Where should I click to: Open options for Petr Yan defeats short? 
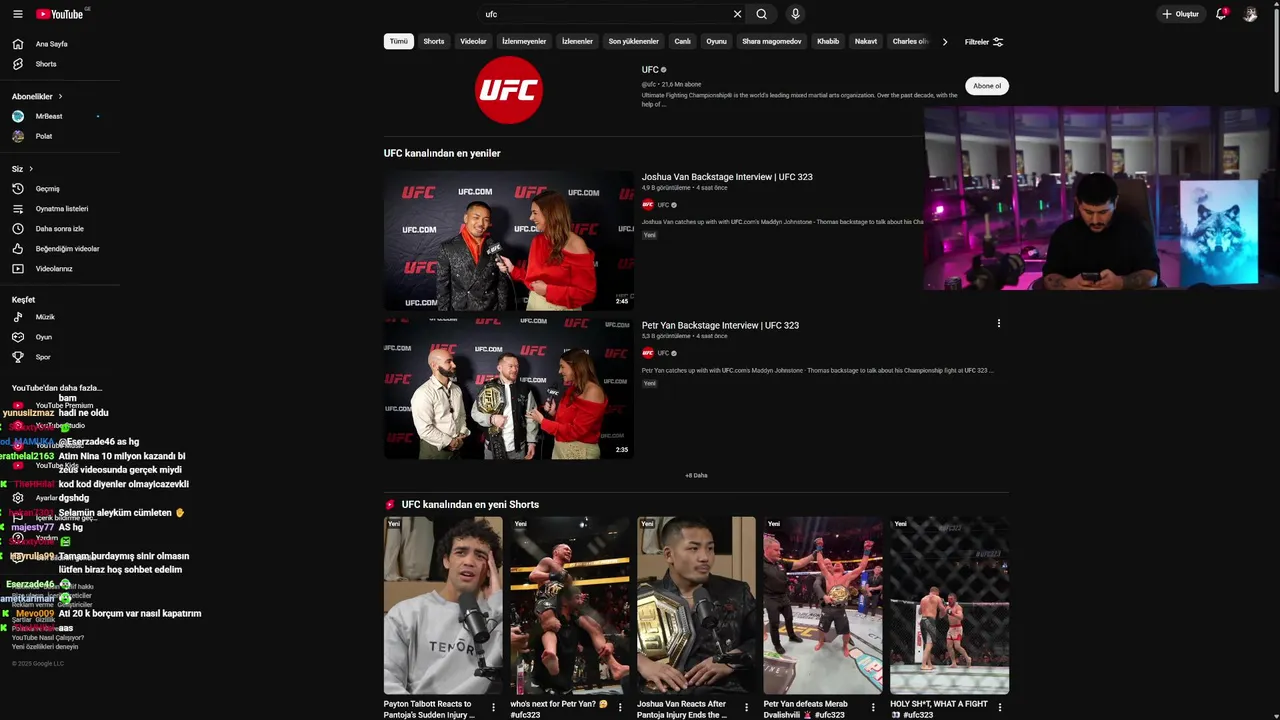tap(873, 707)
